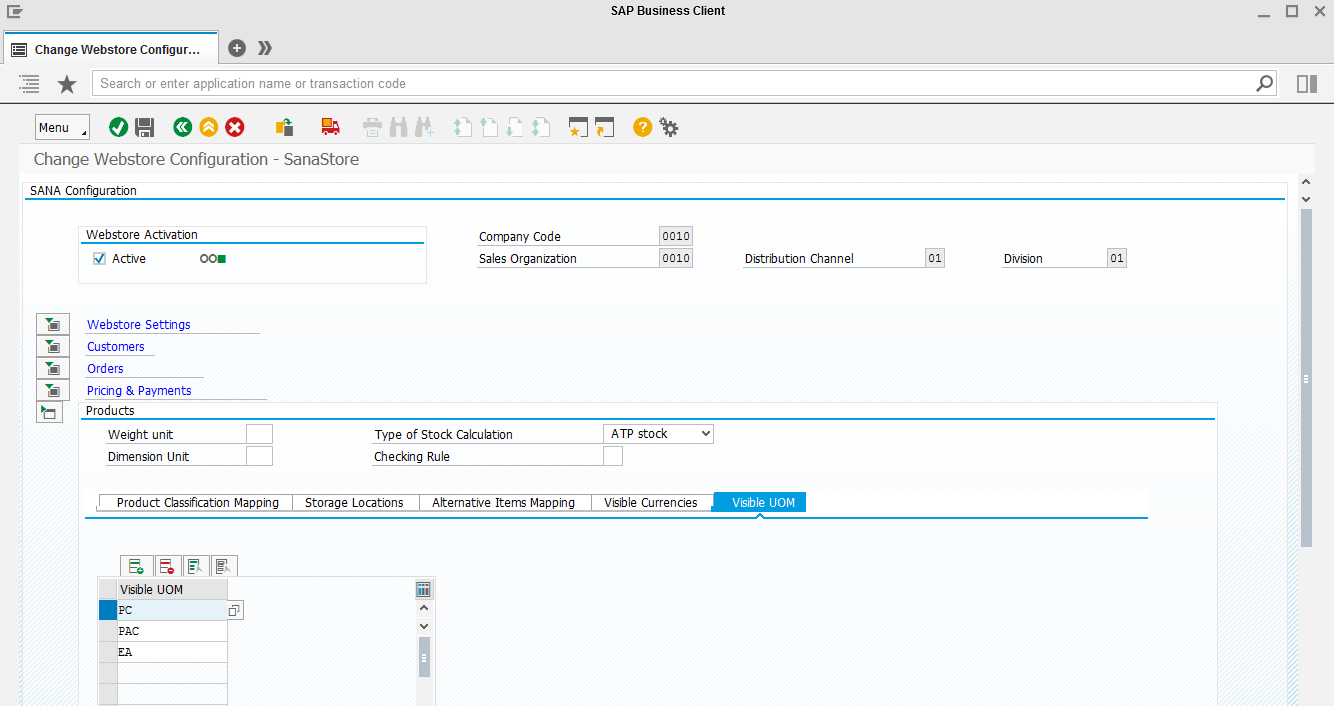Expand the Orders section
Screen dimensions: 1334x706
52,368
